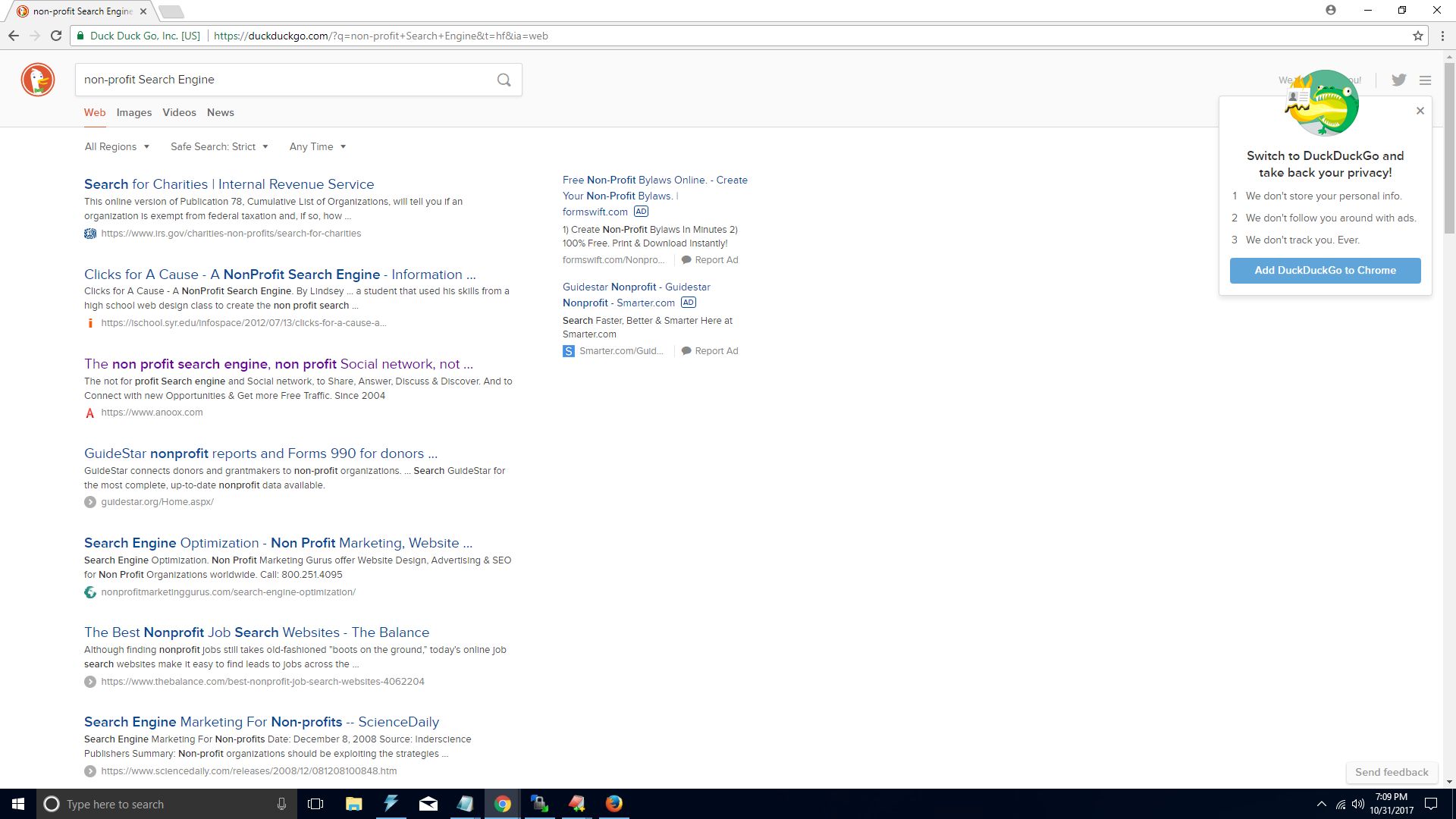Close the non-profit Search Engine tab
Screen dimensions: 1456x819
(143, 11)
